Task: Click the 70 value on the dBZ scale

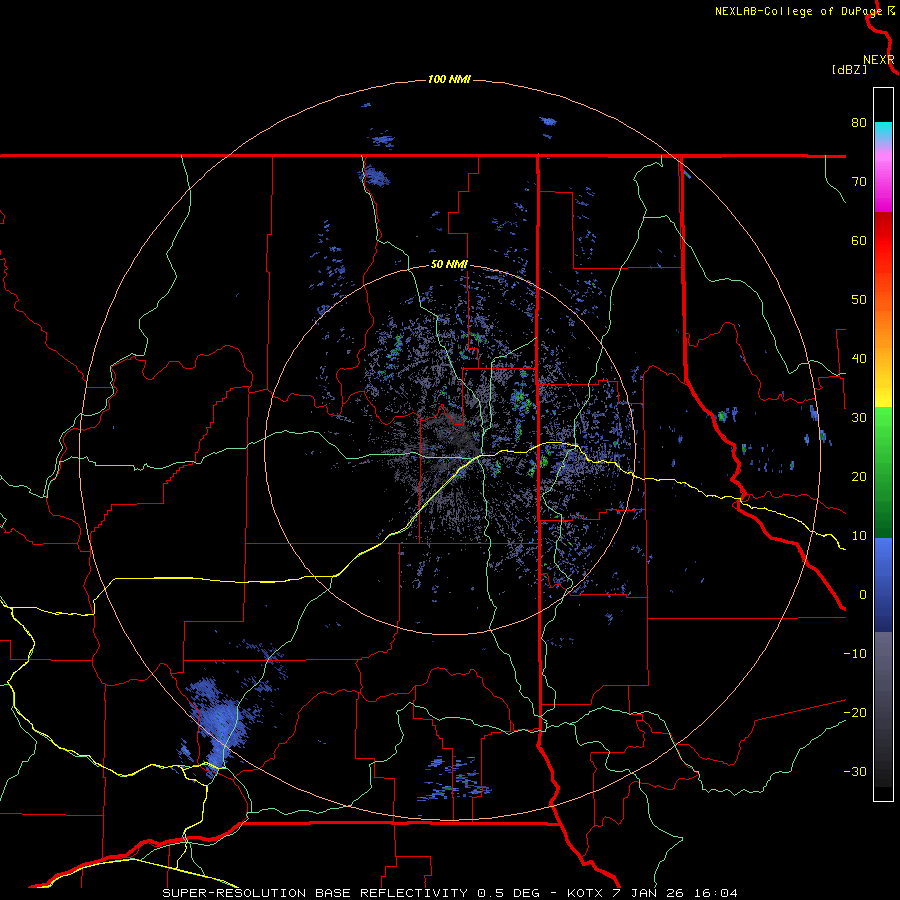Action: click(859, 181)
